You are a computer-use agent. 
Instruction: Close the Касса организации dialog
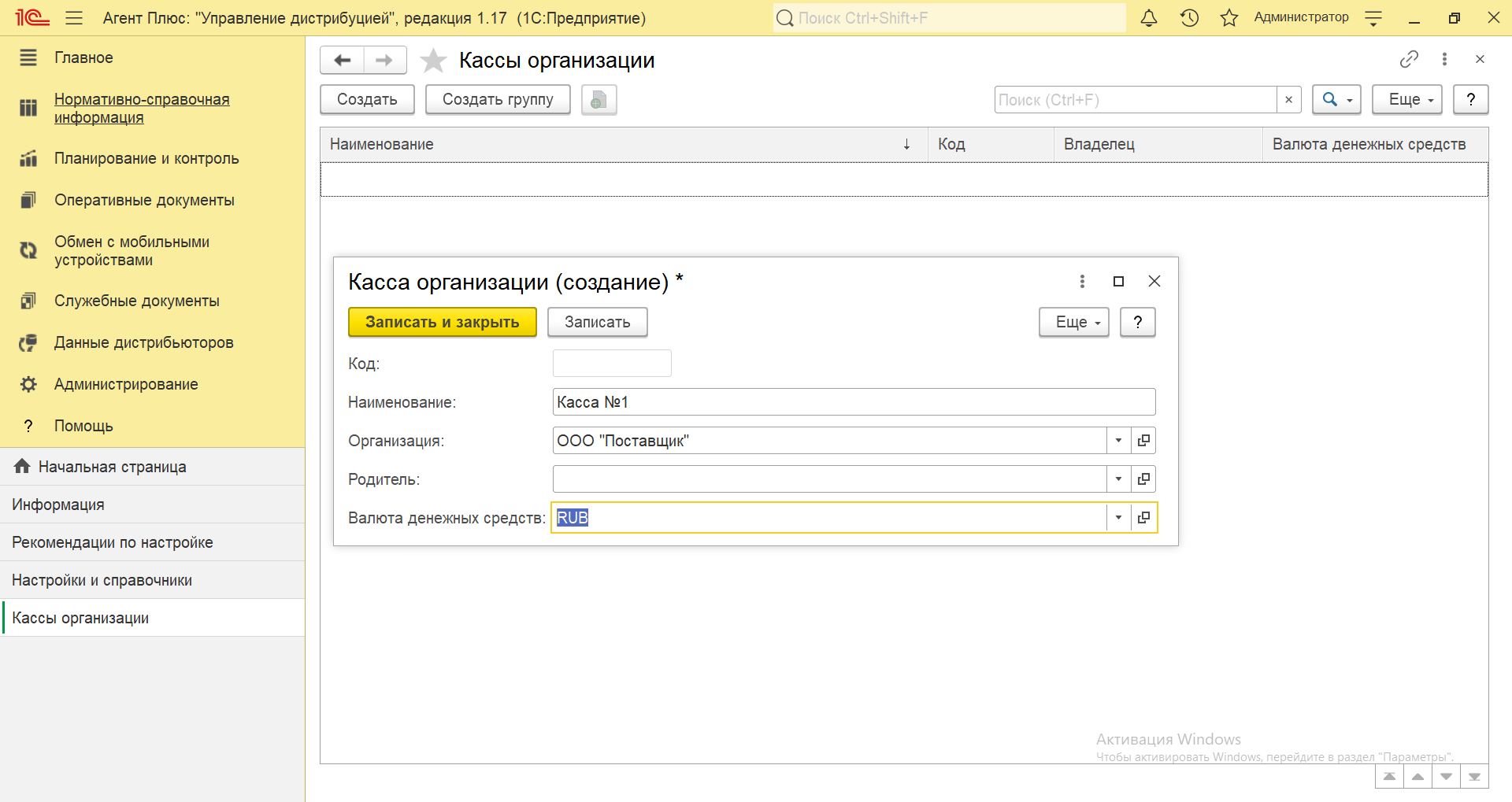point(1154,281)
